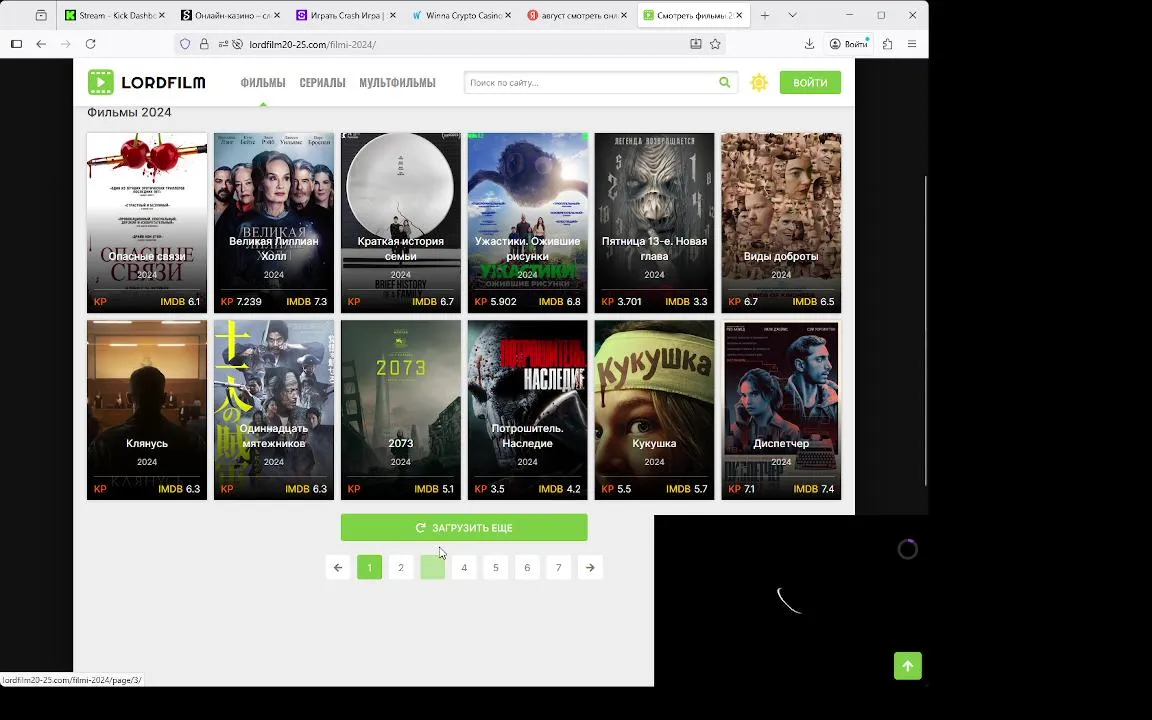1152x720 pixels.
Task: Click next page arrow in pagination
Action: [590, 567]
